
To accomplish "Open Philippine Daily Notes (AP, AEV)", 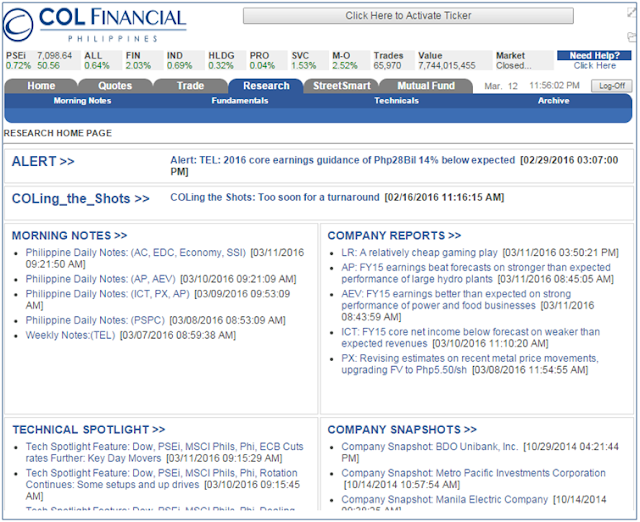I will click(100, 279).
